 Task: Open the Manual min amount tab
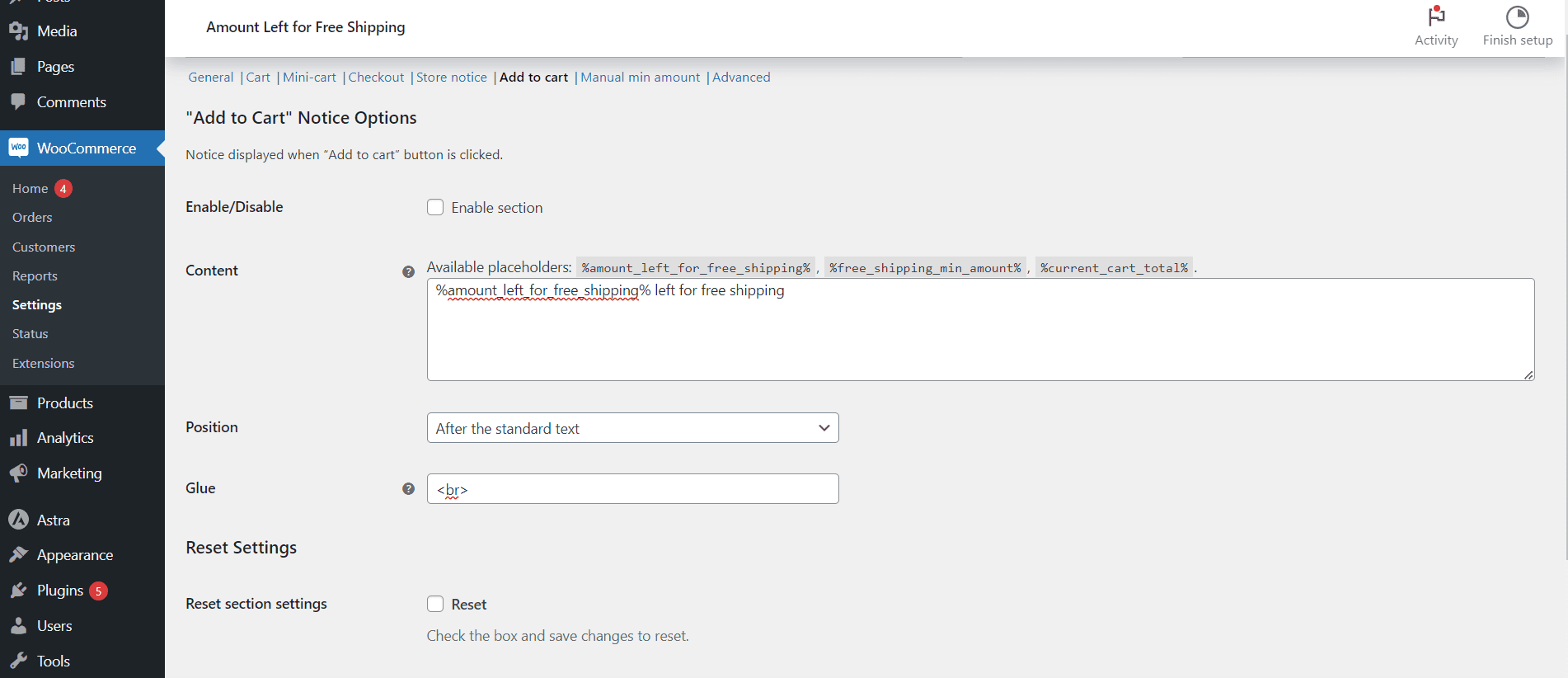[x=640, y=77]
